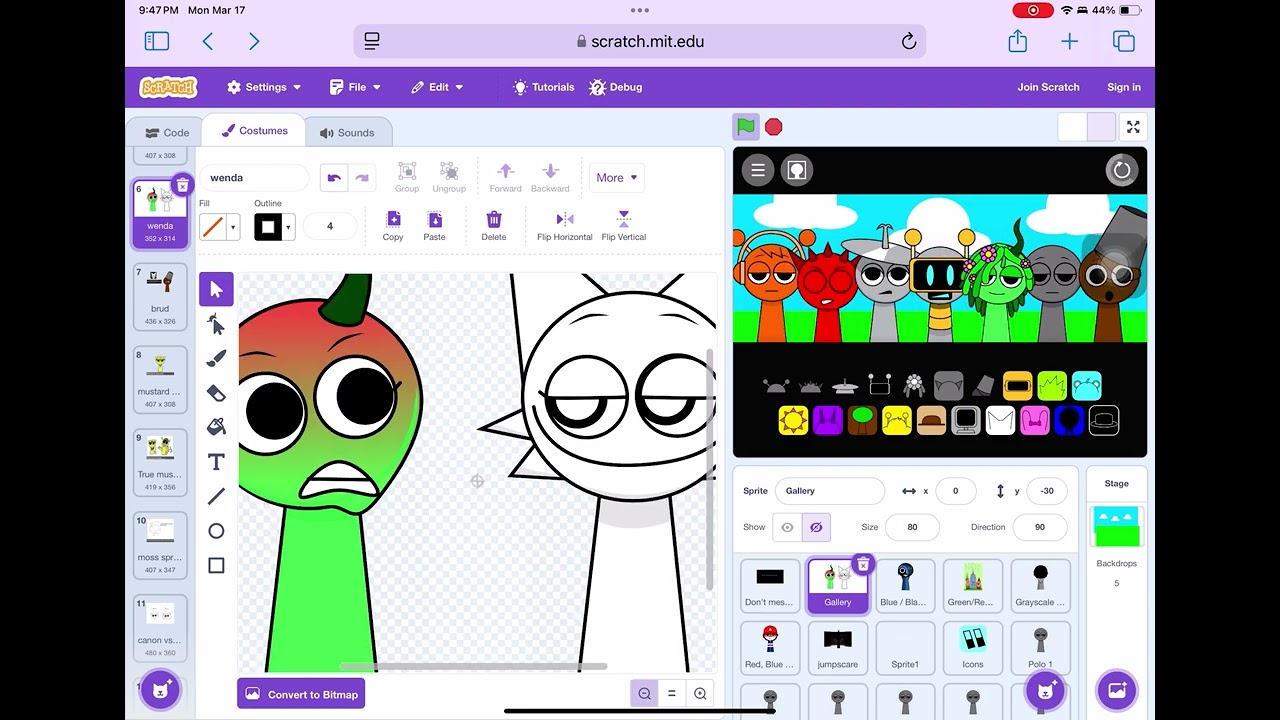Click the Sign in link

[x=1124, y=87]
